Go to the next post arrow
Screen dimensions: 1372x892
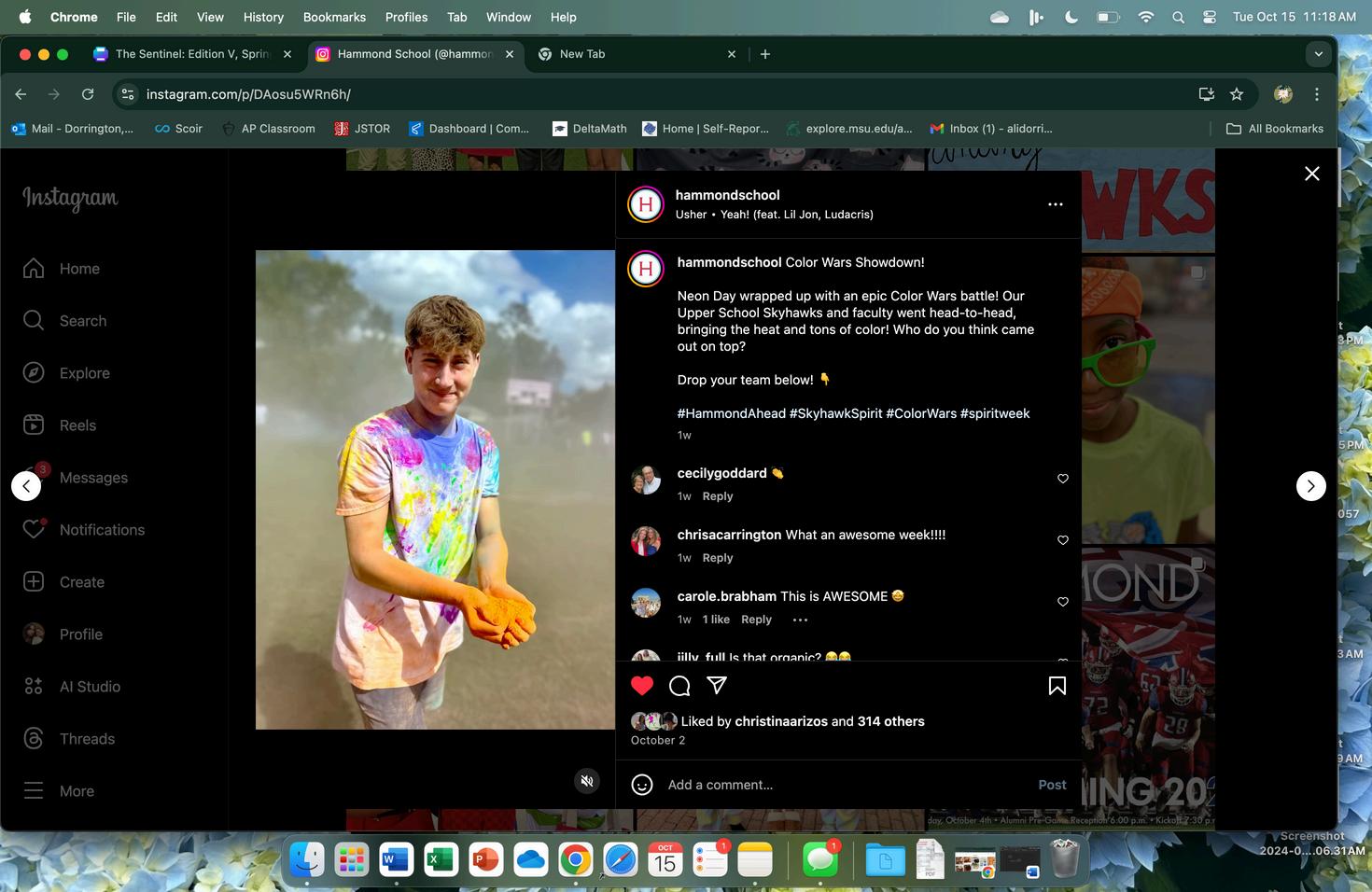[1311, 486]
